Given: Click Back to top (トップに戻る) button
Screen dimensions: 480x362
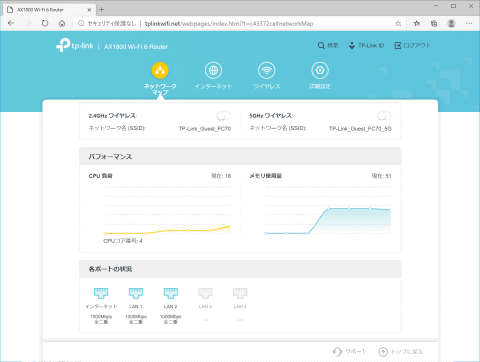Looking at the screenshot, I should click(x=401, y=351).
